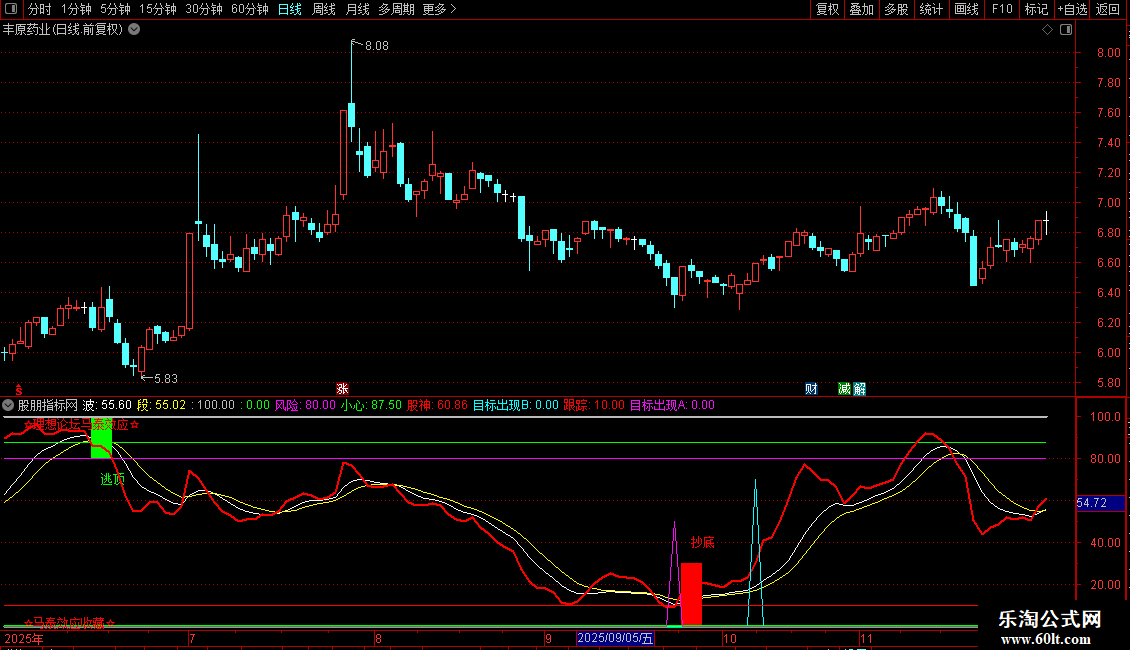Expand the 丰原药业 chart title dropdown

coord(134,29)
